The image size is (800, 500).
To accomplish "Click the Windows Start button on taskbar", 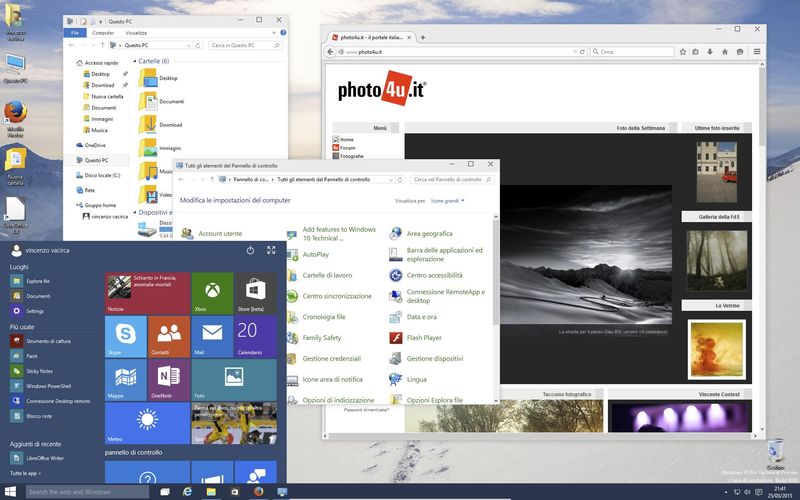I will (x=10, y=492).
